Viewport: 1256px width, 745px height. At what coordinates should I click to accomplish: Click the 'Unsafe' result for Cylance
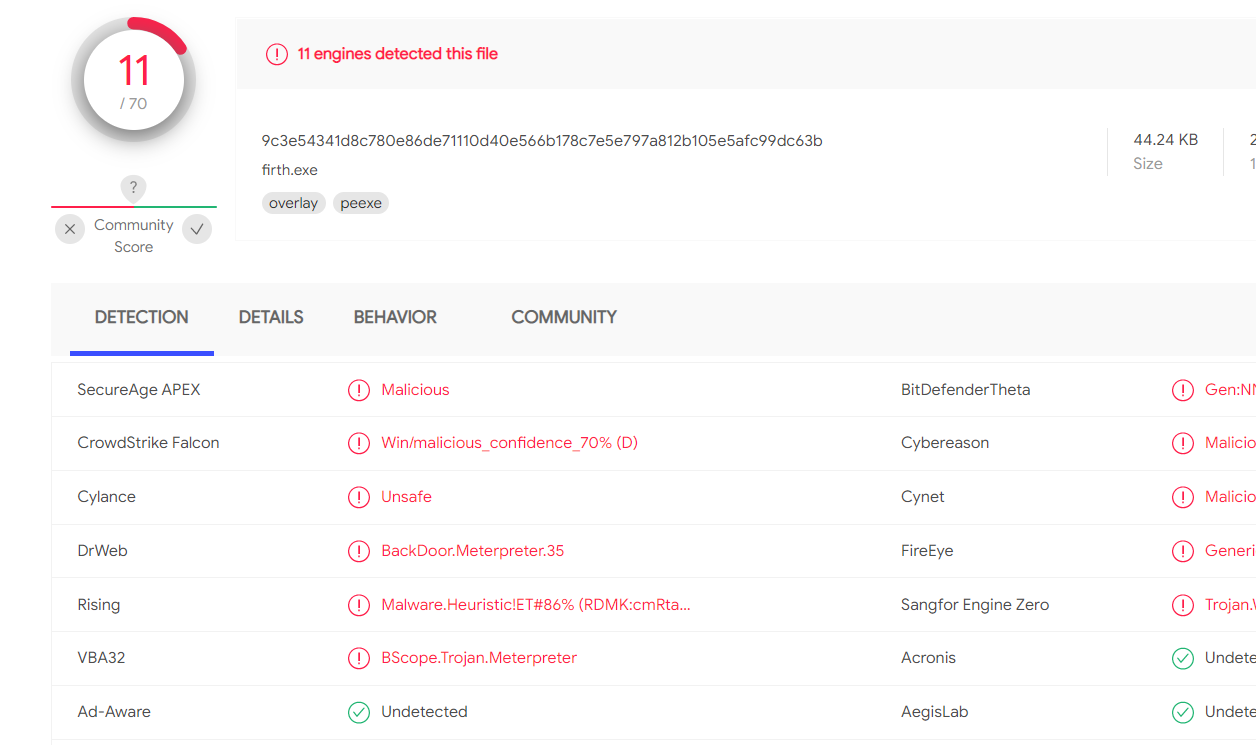(x=406, y=497)
